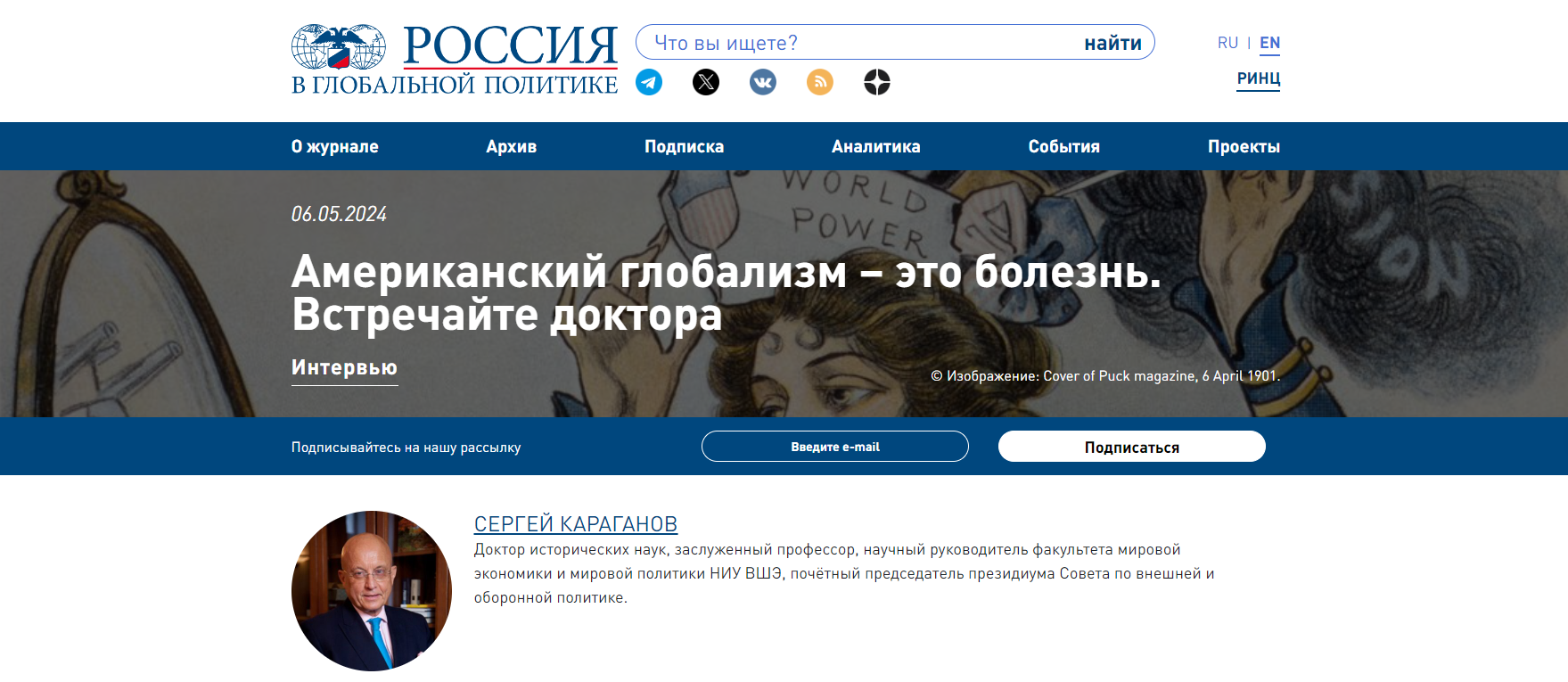The width and height of the screenshot is (1568, 682).
Task: Go to the 'Архив' menu section
Action: coord(512,146)
